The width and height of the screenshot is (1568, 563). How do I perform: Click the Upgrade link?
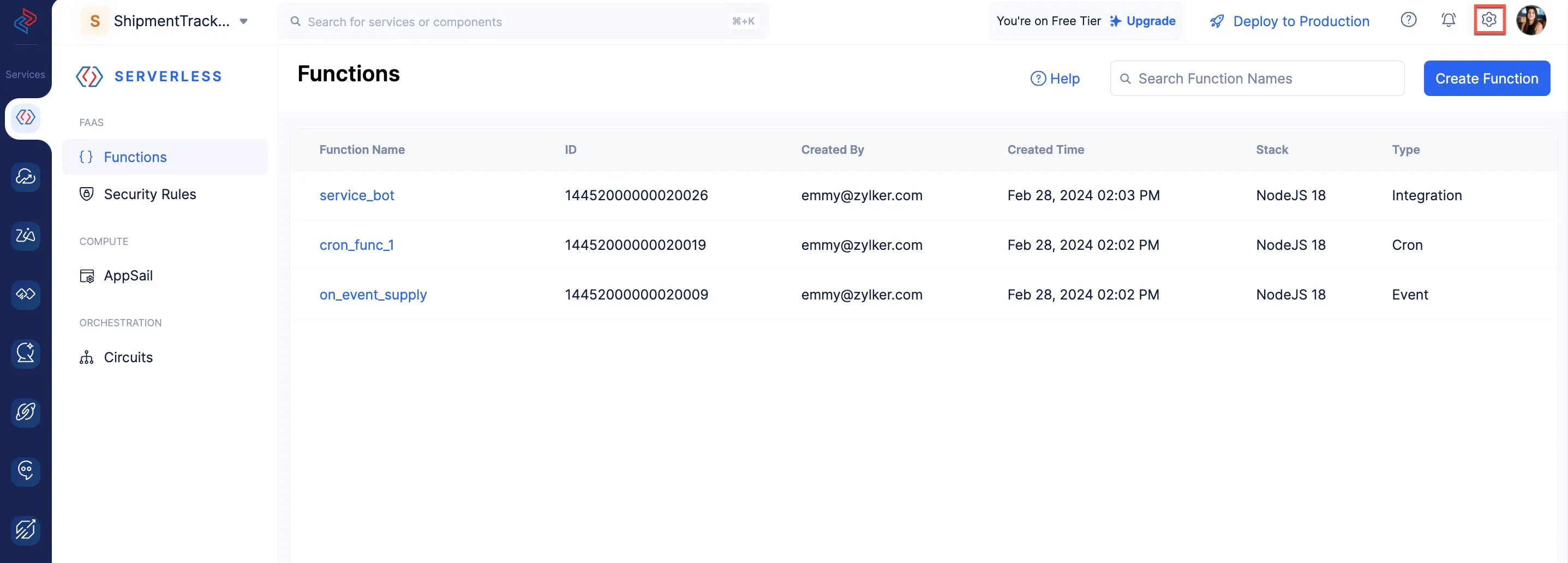click(1151, 21)
